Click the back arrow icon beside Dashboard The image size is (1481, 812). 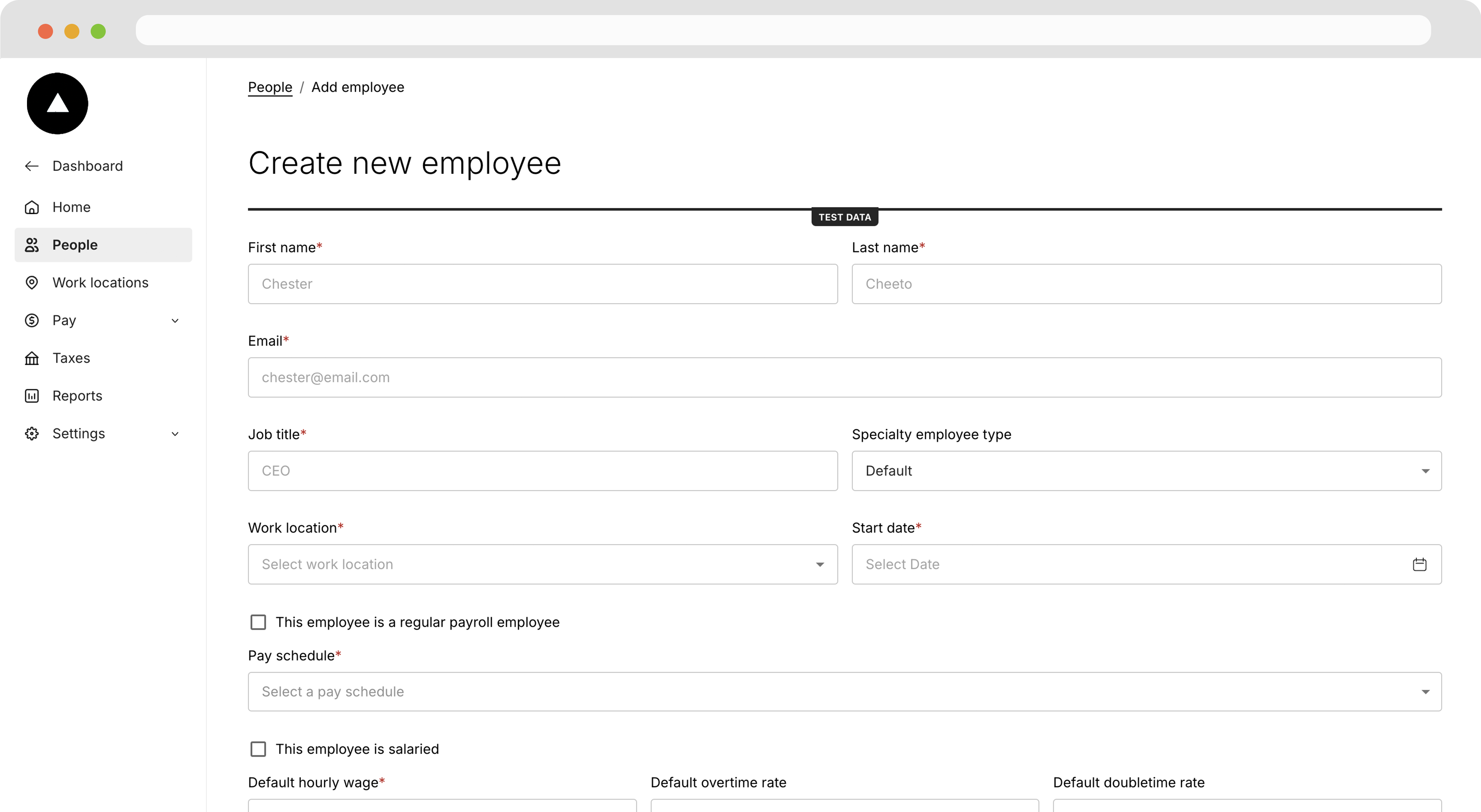pyautogui.click(x=32, y=166)
